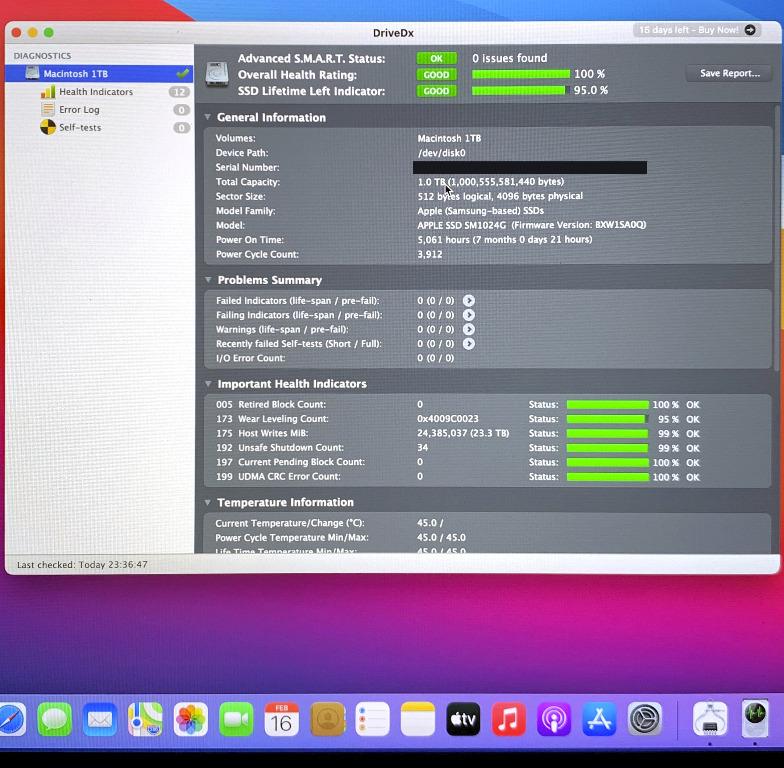This screenshot has width=784, height=768.
Task: Collapse the Temperature Information section
Action: [x=208, y=502]
